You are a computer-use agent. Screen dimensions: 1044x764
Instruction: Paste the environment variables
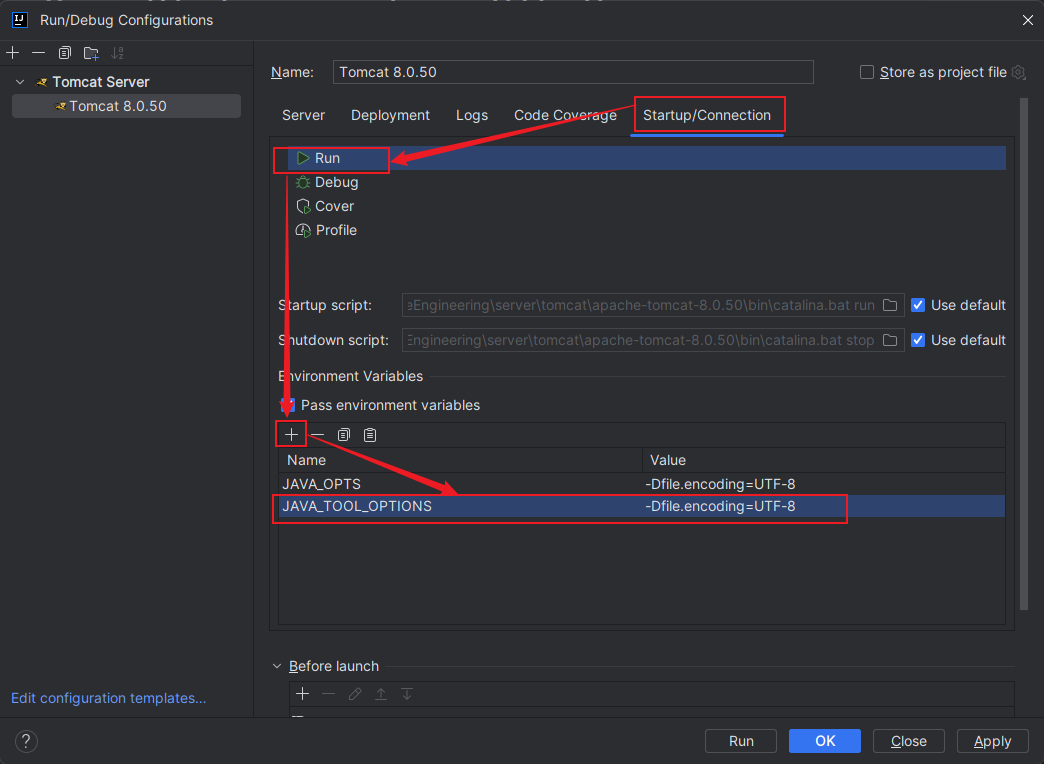[370, 435]
